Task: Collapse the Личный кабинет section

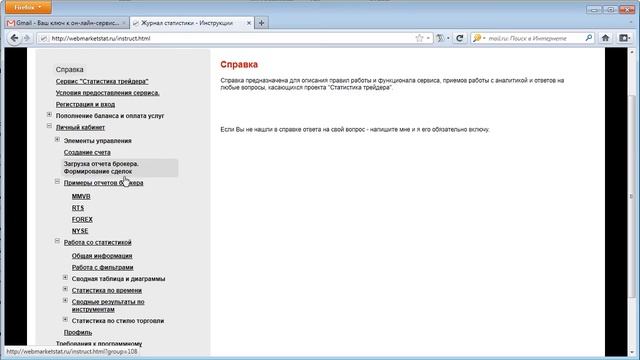Action: pos(49,126)
